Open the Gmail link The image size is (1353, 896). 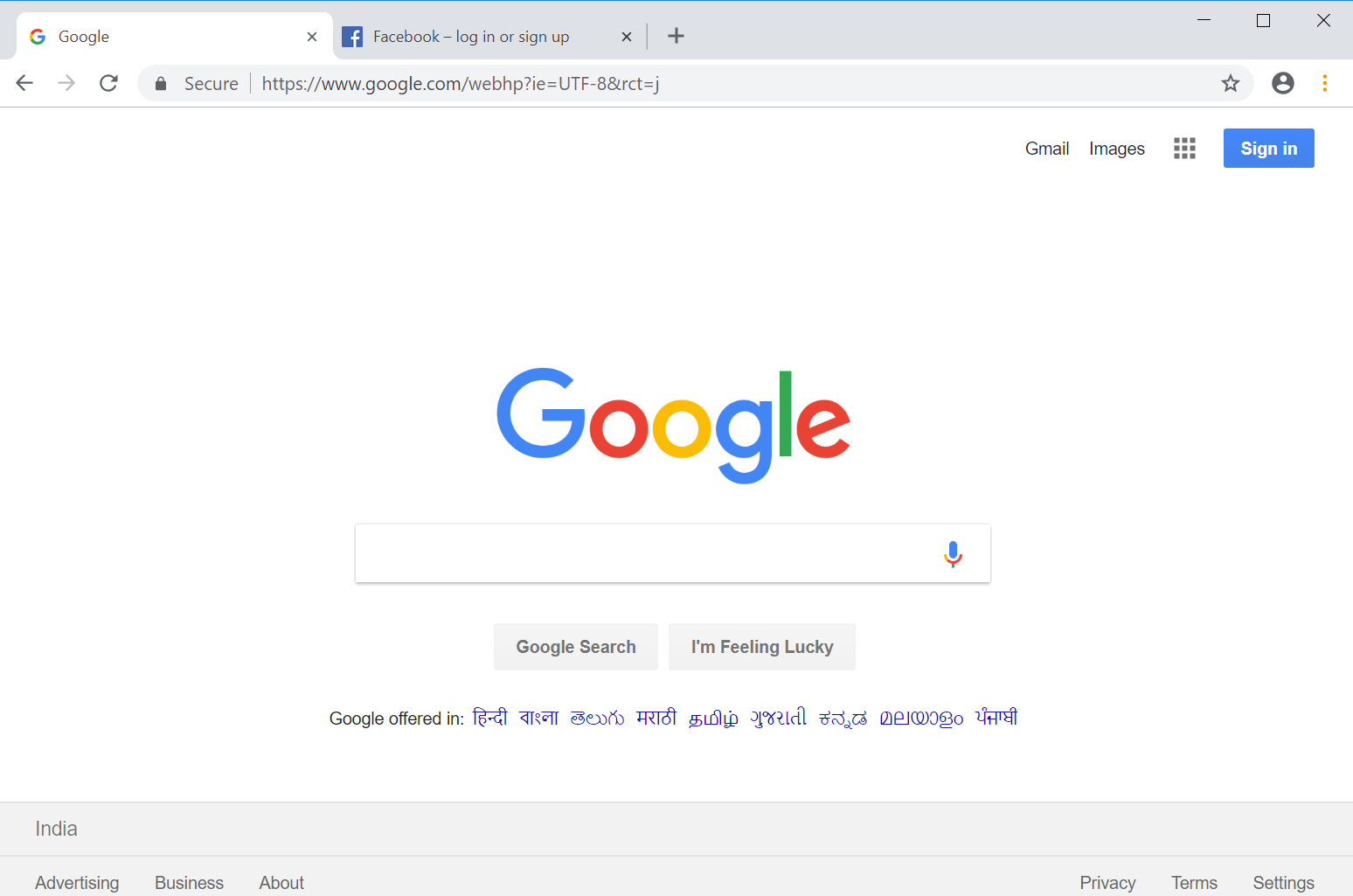click(1047, 149)
